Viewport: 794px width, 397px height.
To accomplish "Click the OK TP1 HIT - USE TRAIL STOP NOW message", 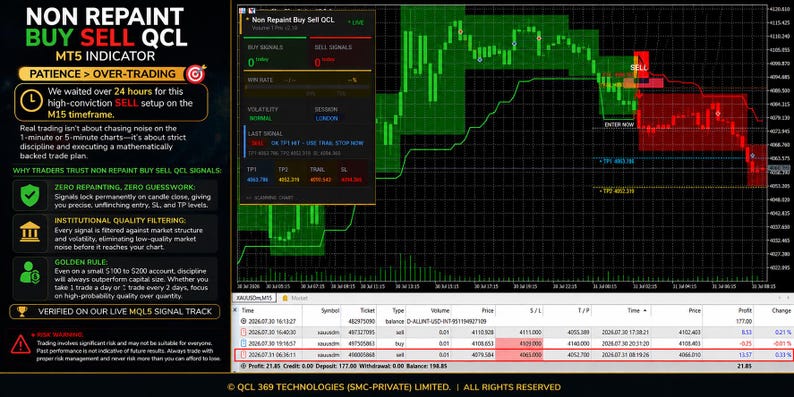I will tap(317, 143).
